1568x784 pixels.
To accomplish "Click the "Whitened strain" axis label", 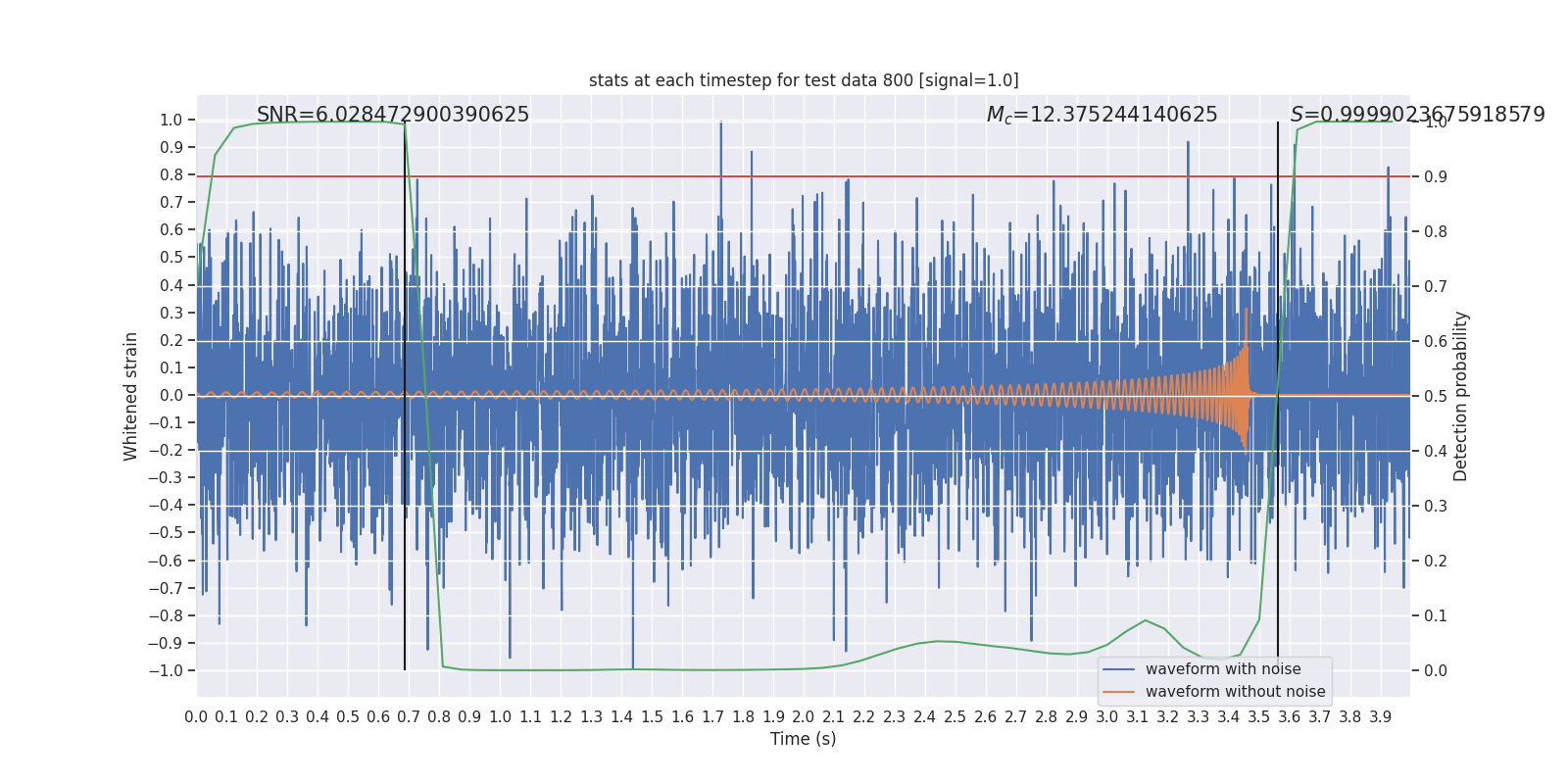I will click(131, 396).
